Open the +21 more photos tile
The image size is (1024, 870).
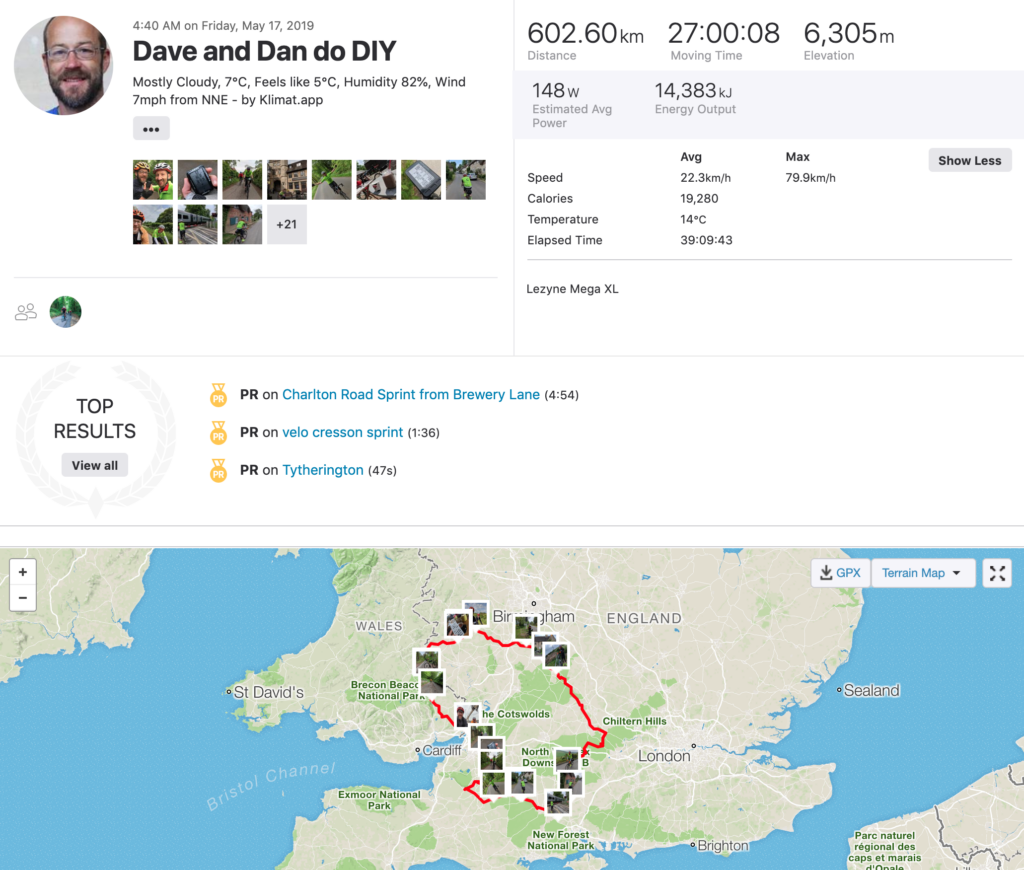[x=287, y=224]
